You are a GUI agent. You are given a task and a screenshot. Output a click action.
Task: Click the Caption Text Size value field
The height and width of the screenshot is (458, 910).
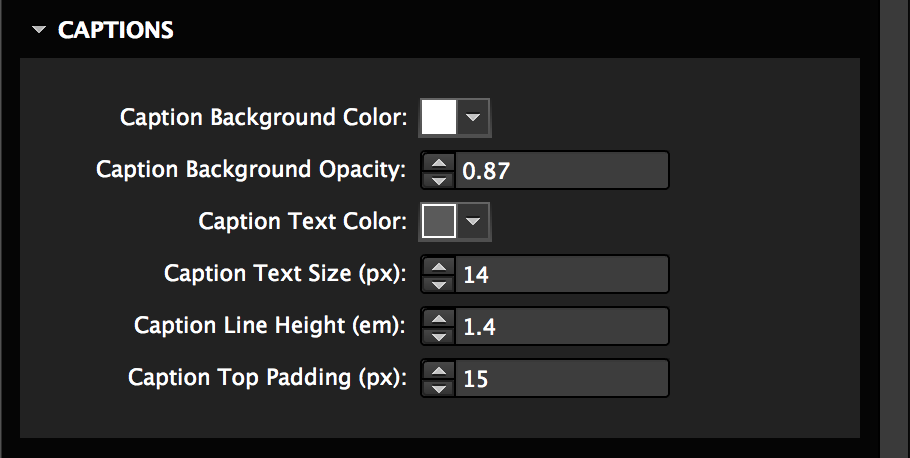click(561, 274)
